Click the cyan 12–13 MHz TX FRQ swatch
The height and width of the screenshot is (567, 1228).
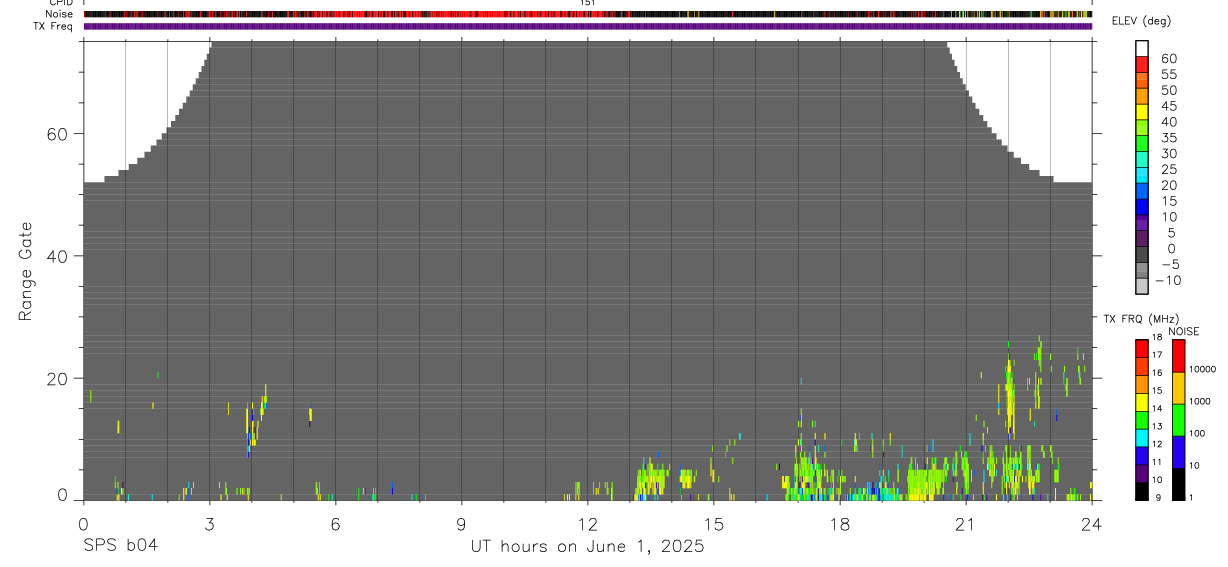[1141, 438]
